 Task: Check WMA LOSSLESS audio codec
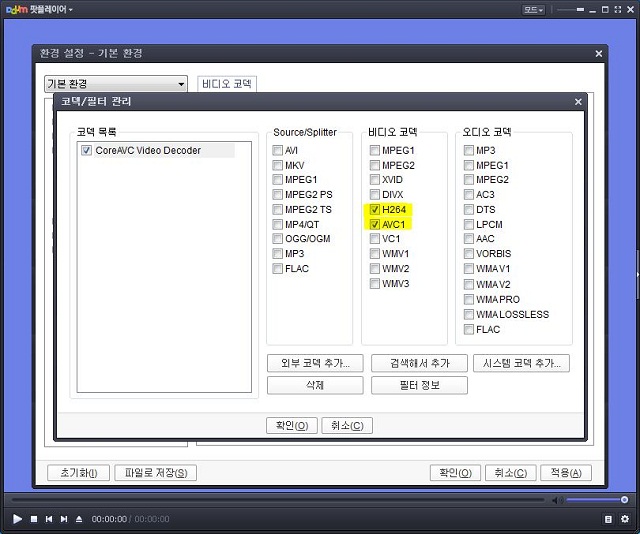click(469, 314)
